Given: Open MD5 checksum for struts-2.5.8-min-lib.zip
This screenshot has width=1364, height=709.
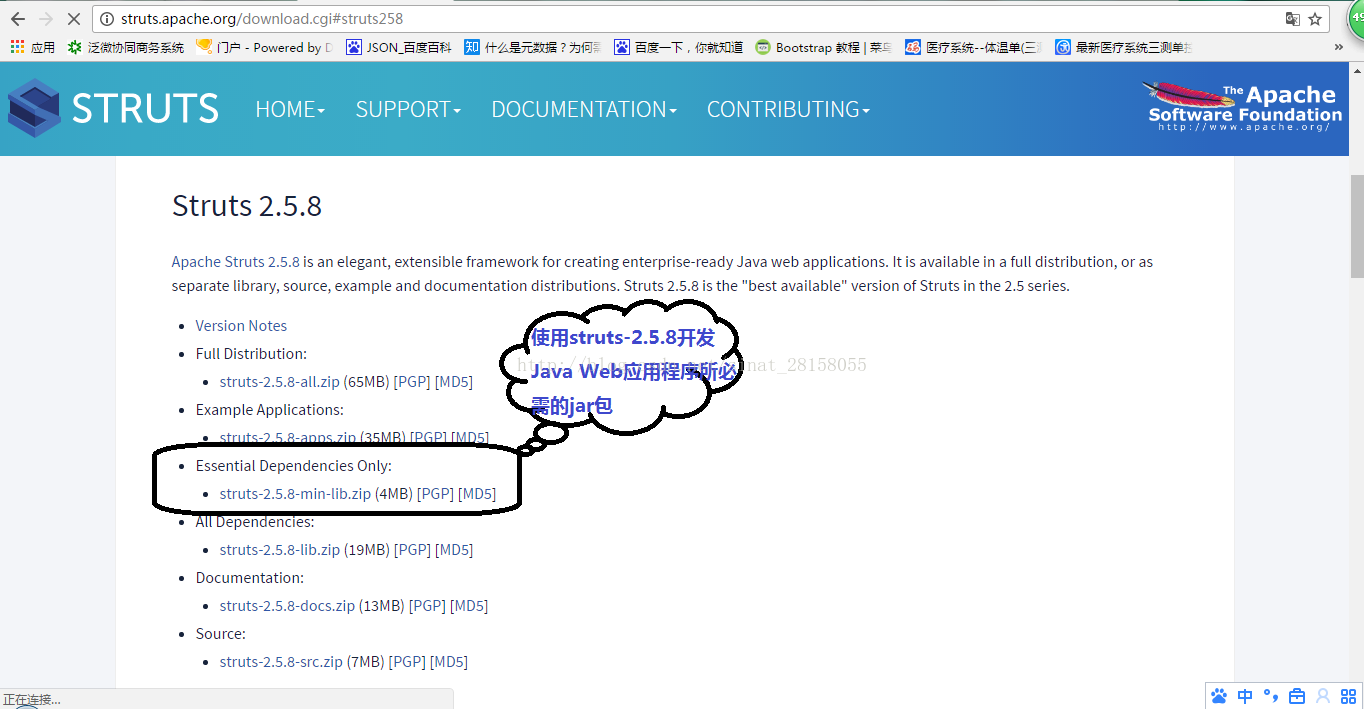Looking at the screenshot, I should (x=477, y=494).
